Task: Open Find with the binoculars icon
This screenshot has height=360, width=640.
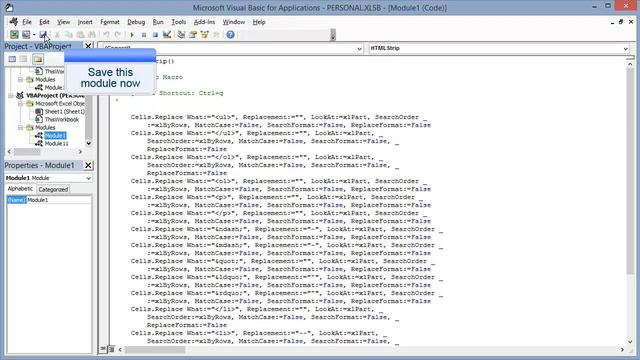Action: point(92,35)
